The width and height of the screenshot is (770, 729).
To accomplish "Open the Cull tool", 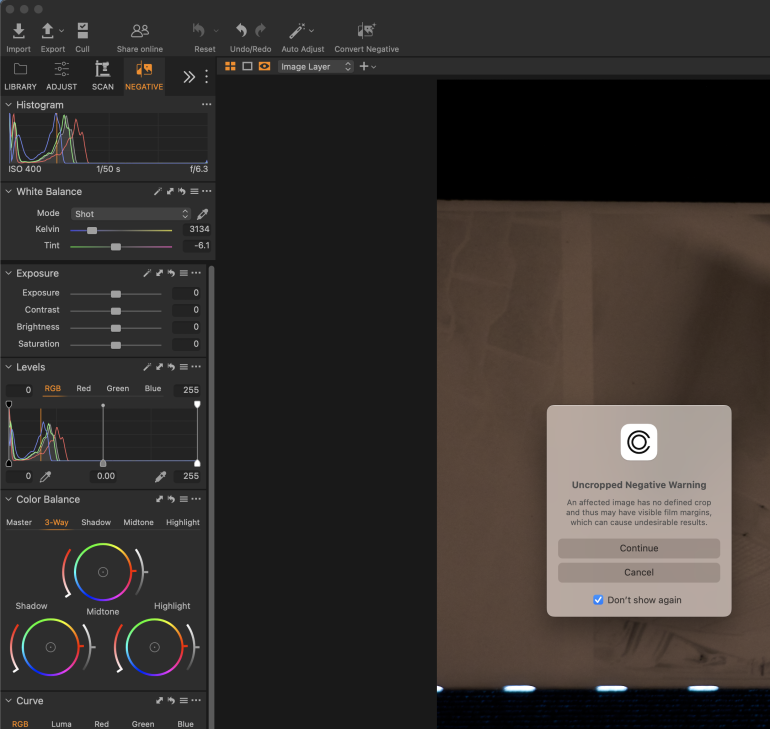I will [82, 31].
